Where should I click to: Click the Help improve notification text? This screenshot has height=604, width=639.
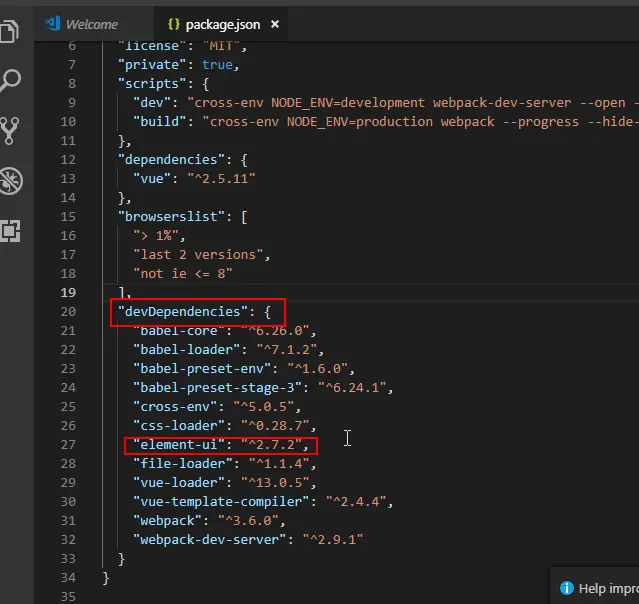[x=609, y=589]
